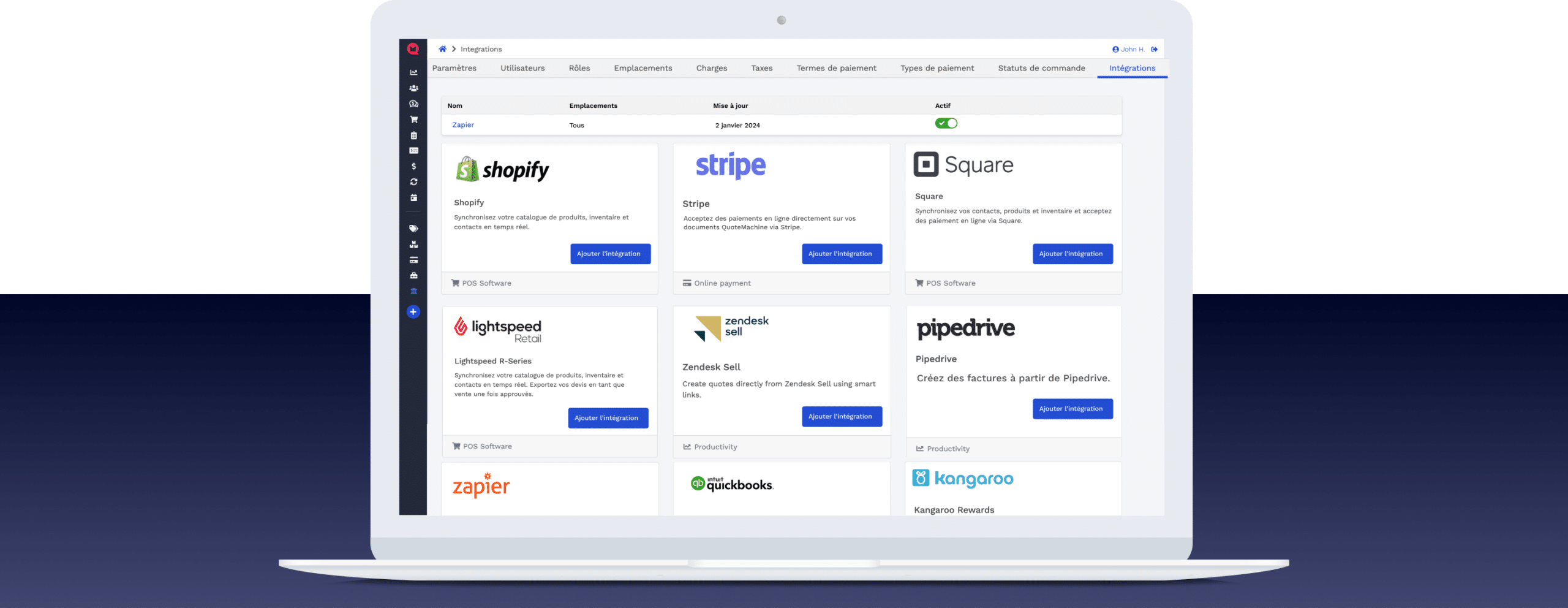Click the '2 janvier 2024' date cell
This screenshot has width=1568, height=608.
pos(737,125)
